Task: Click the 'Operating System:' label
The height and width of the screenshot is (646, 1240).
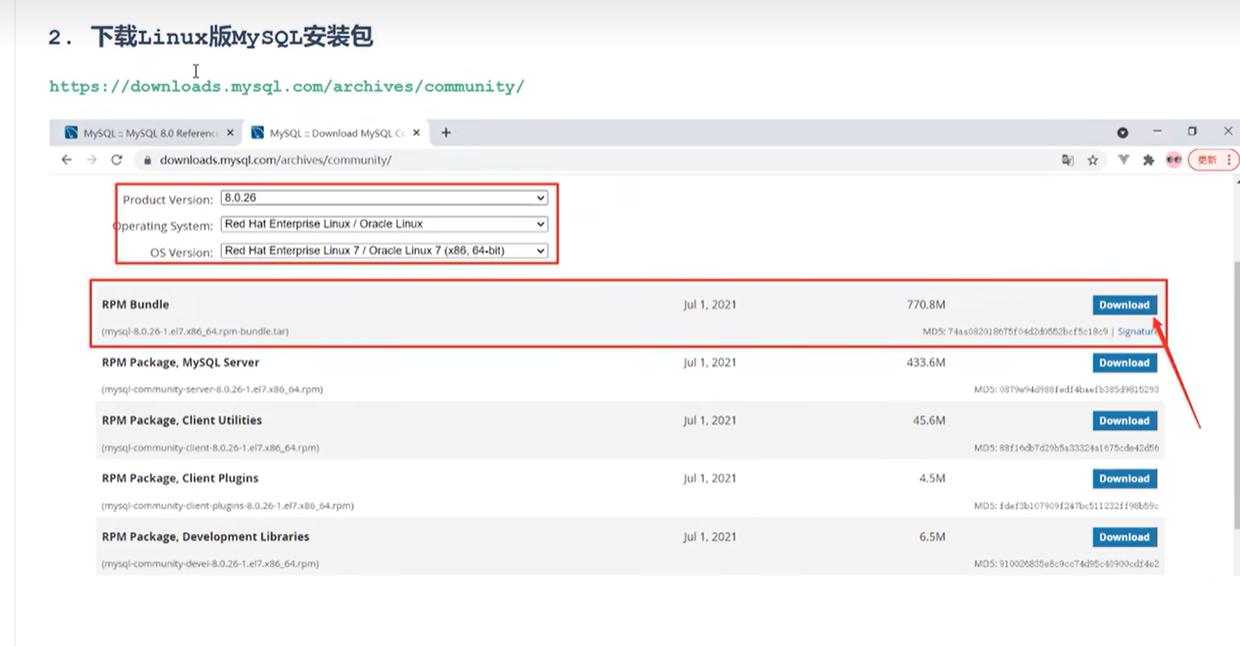Action: point(163,226)
